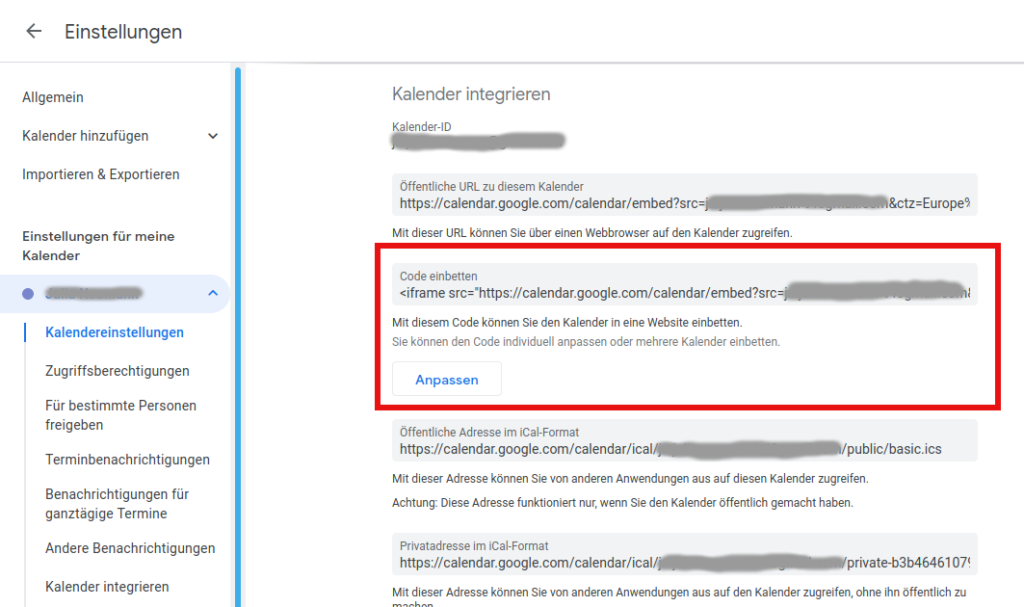The image size is (1024, 607).
Task: Collapse the selected calendar's settings chevron
Action: 212,293
